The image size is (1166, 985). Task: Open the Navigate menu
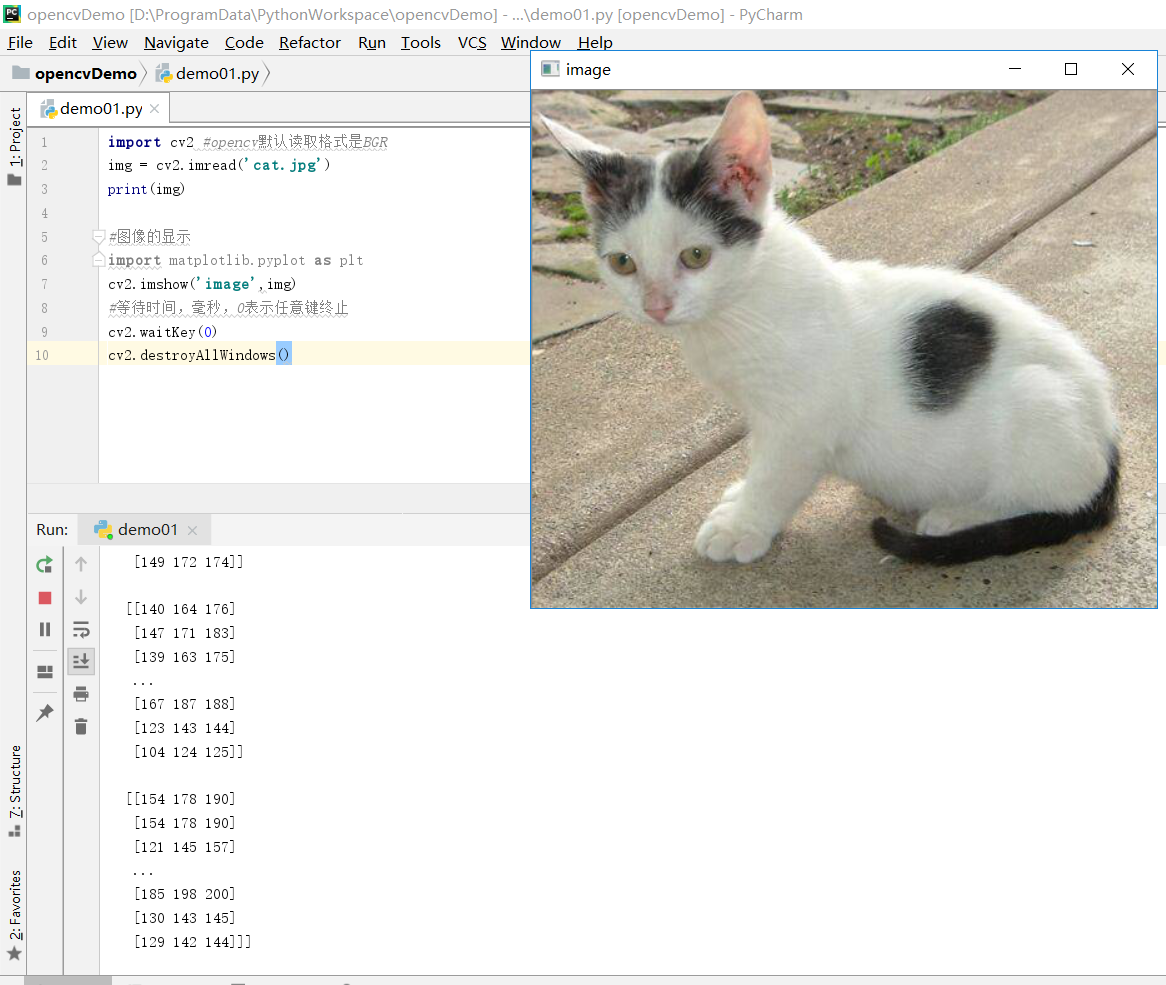coord(176,42)
